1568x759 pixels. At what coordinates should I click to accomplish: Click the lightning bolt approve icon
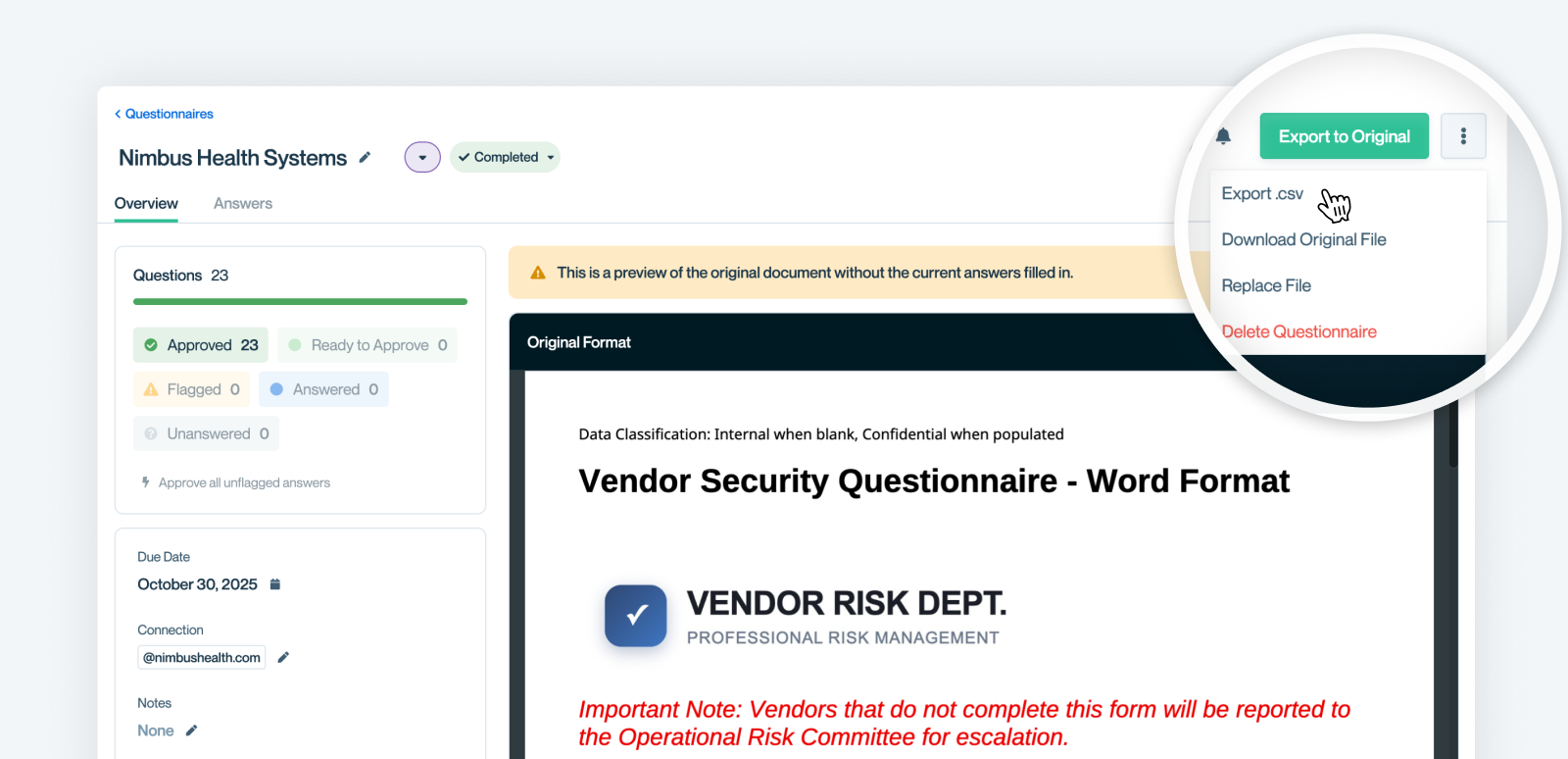(x=146, y=482)
